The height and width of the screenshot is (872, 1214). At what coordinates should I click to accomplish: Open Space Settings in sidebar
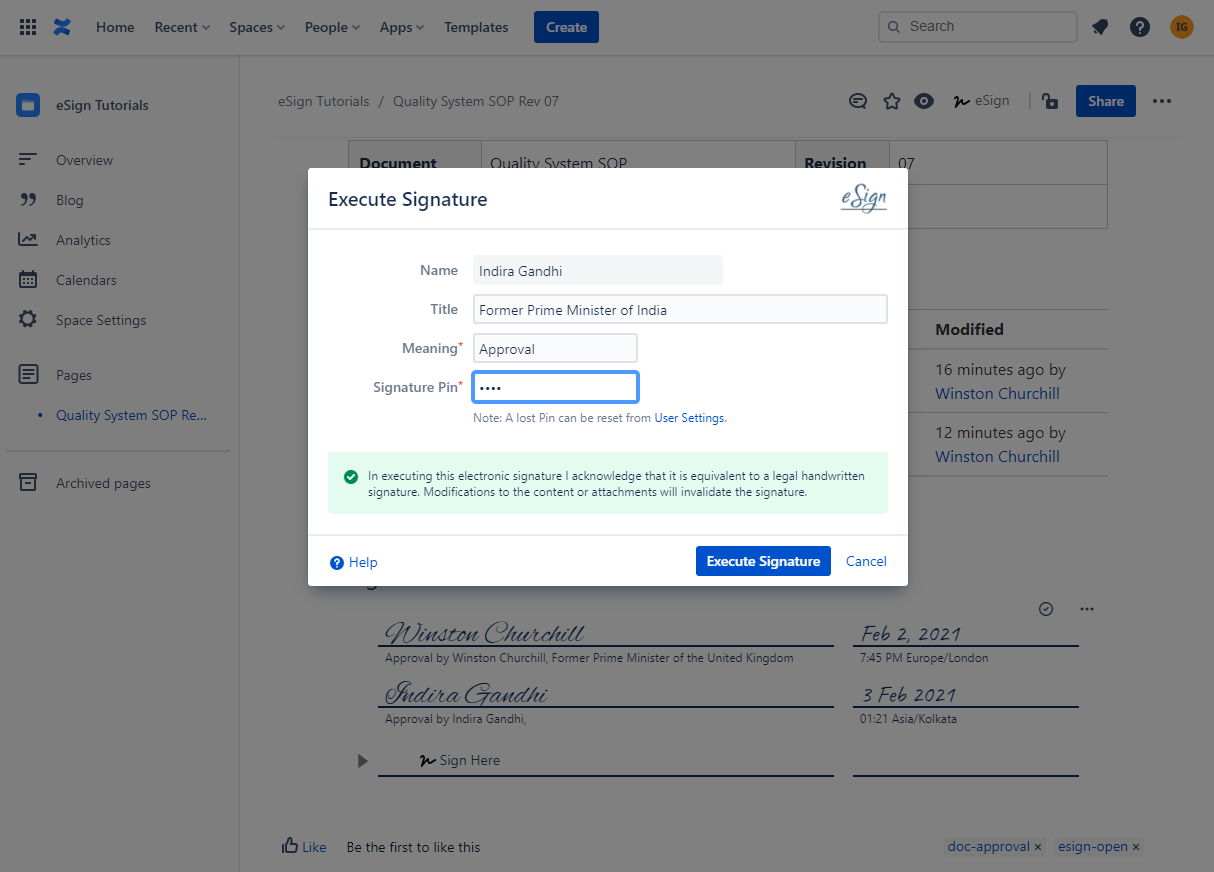pyautogui.click(x=101, y=320)
